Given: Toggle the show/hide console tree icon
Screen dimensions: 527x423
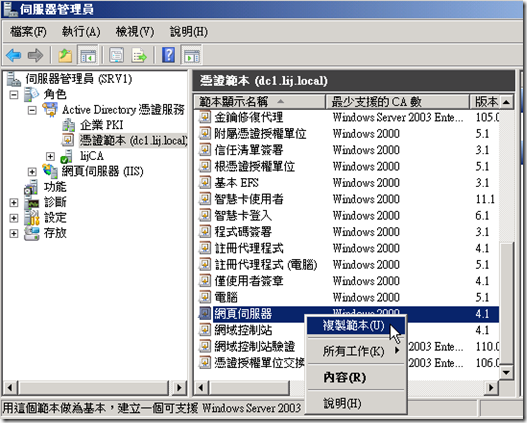Looking at the screenshot, I should point(87,55).
